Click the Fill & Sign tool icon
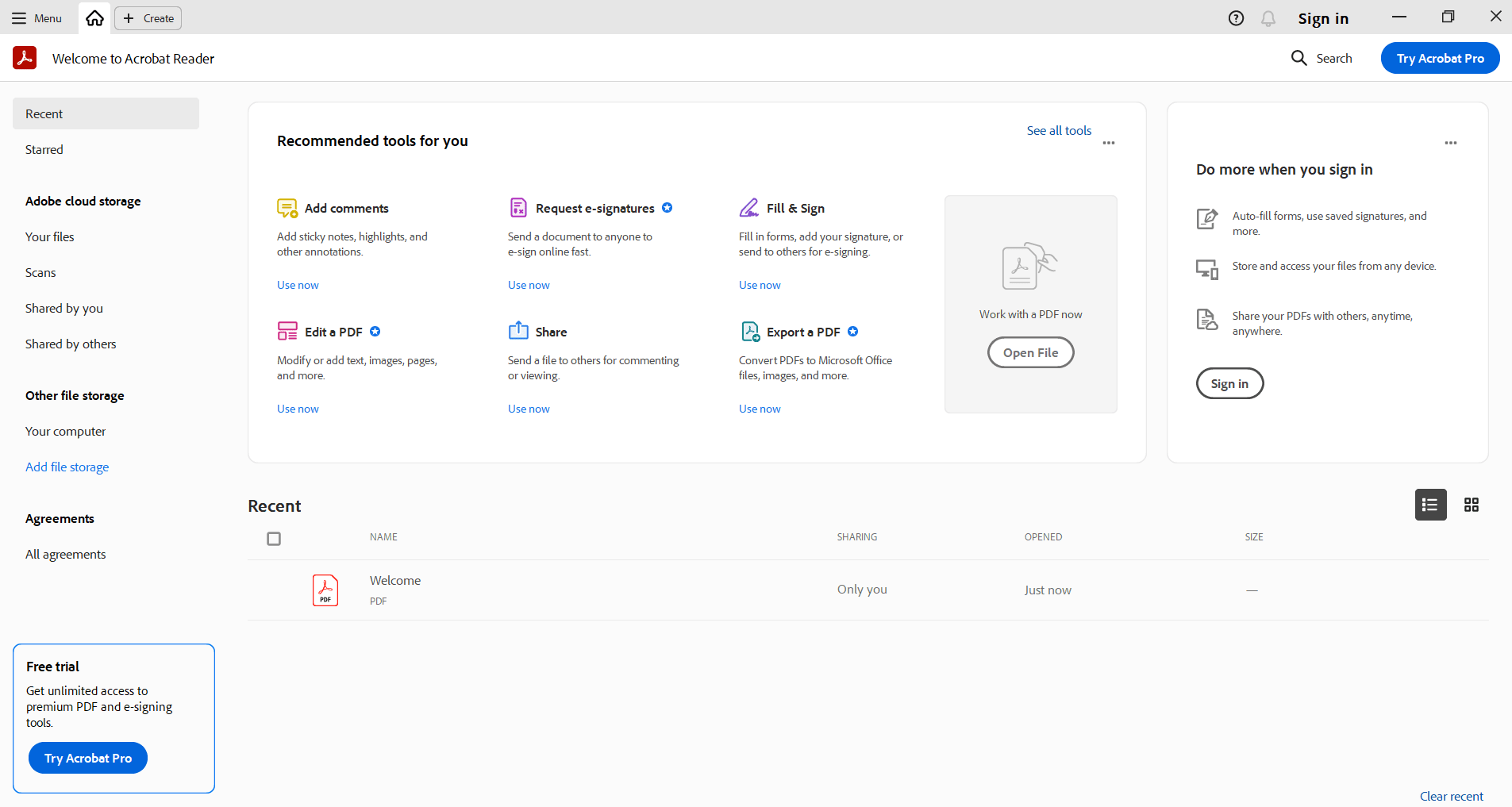1512x807 pixels. click(748, 208)
